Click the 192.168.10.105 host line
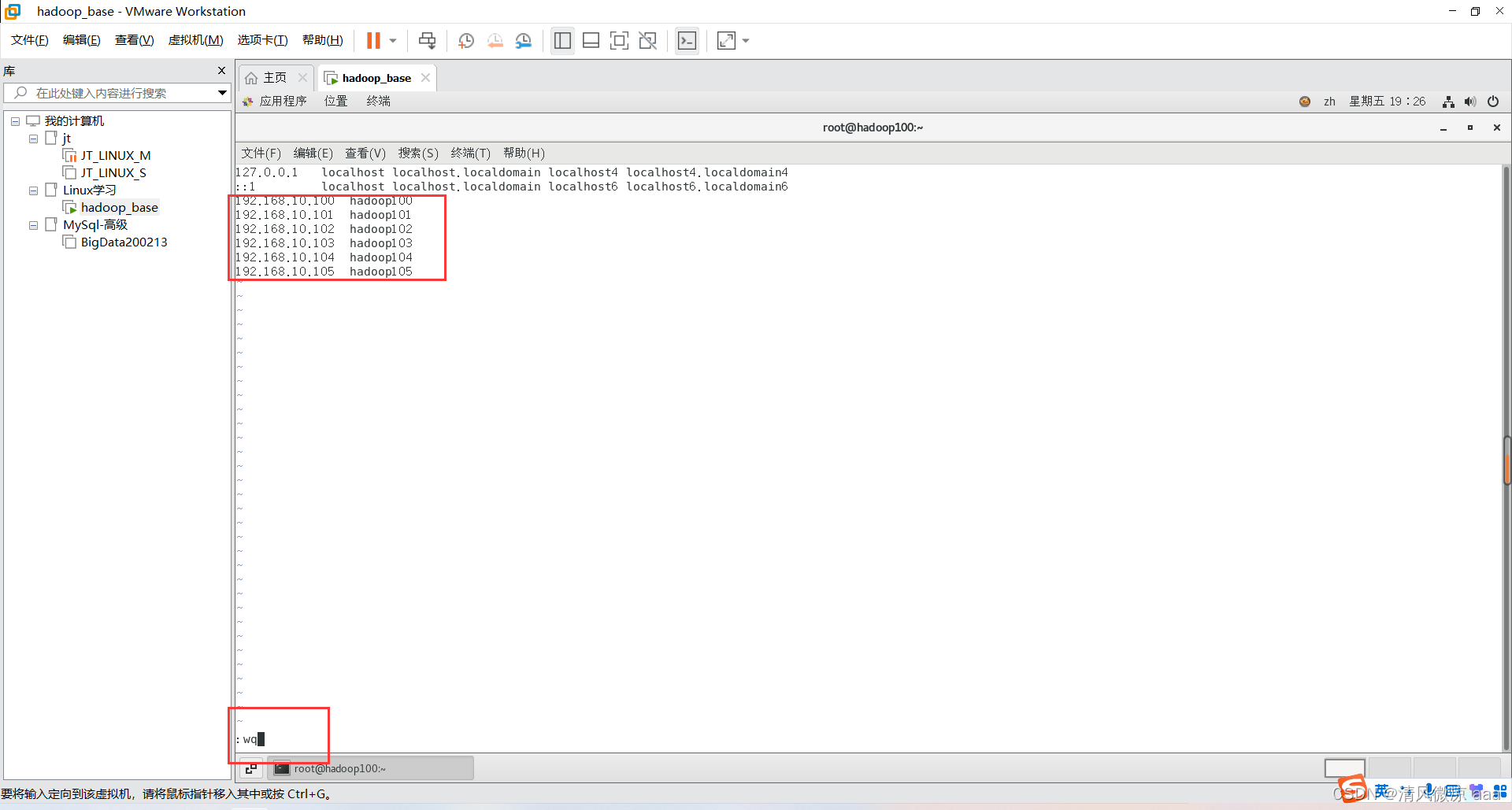Screen dimensions: 1512x810 324,272
